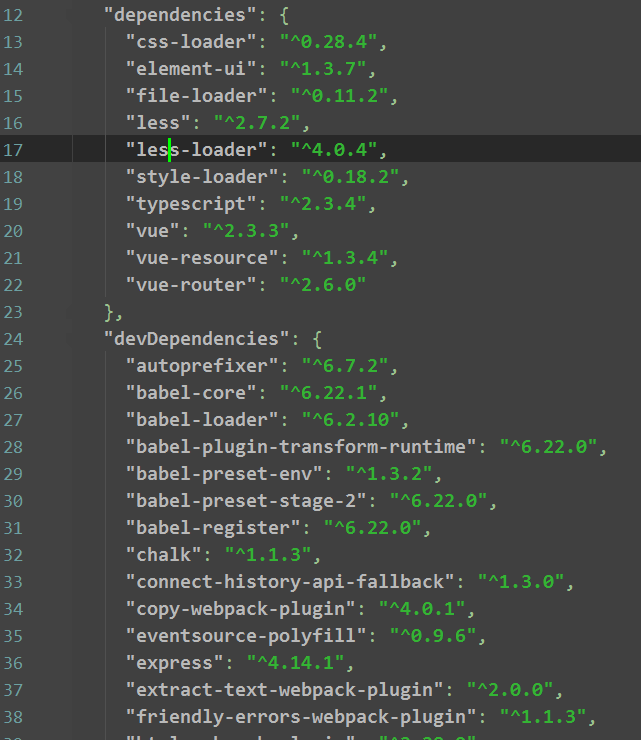Click the "^6.7.2" version value

[x=345, y=366]
